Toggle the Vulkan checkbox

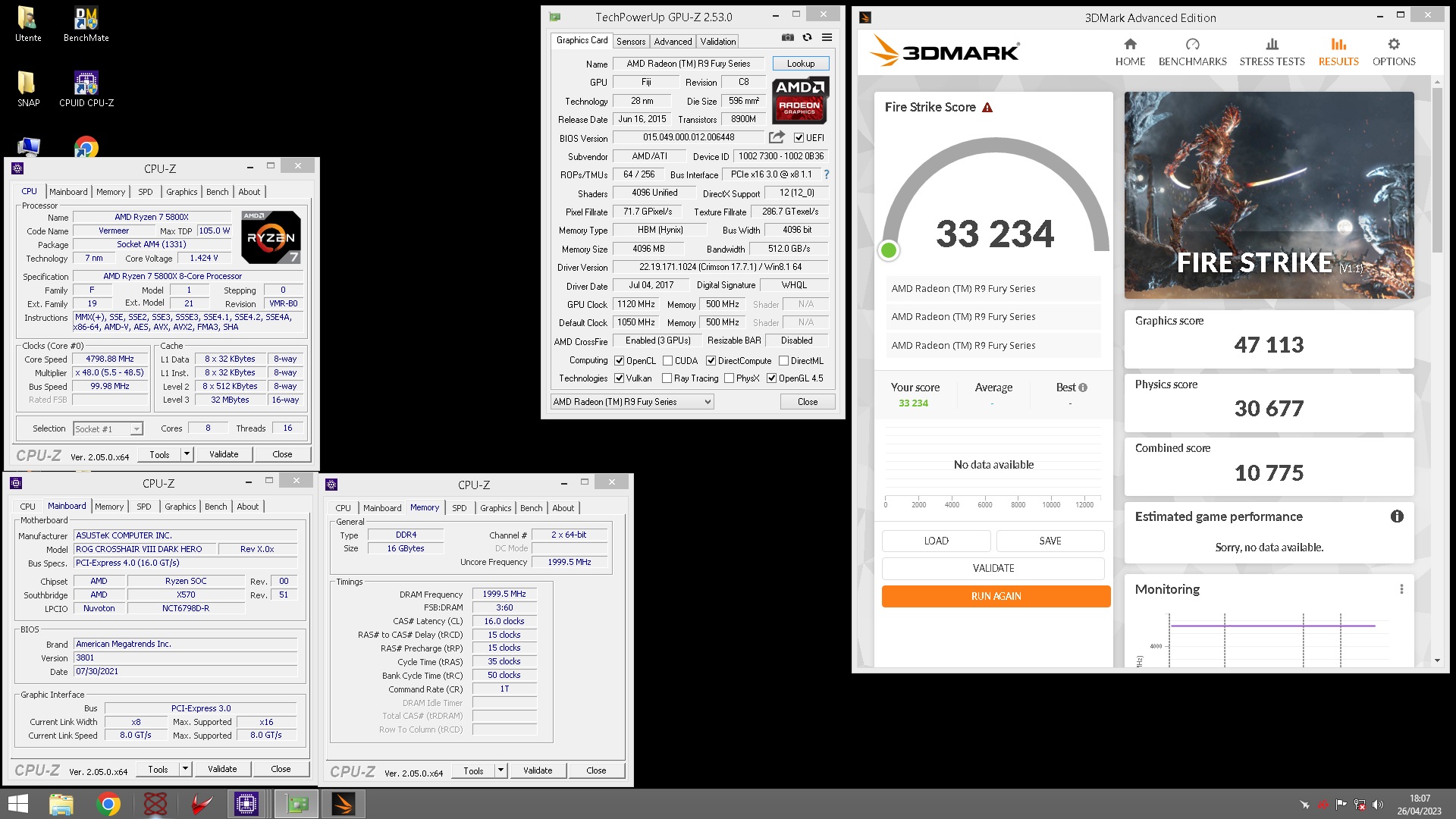pos(620,378)
